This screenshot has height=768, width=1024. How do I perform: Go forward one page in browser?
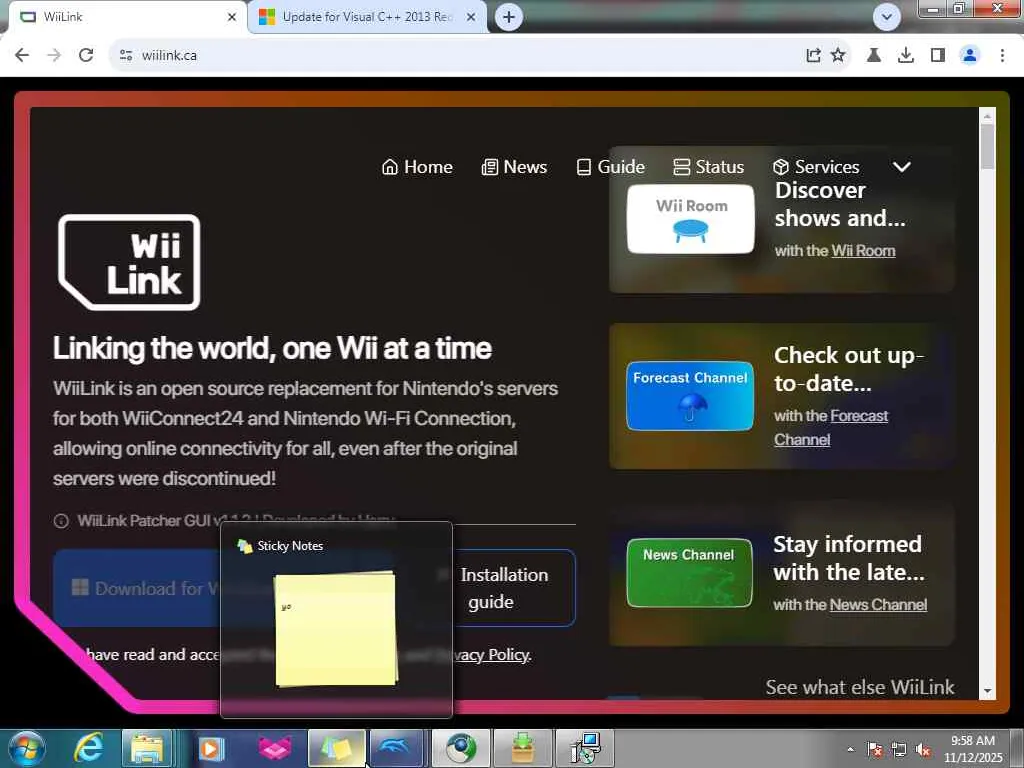pos(54,56)
